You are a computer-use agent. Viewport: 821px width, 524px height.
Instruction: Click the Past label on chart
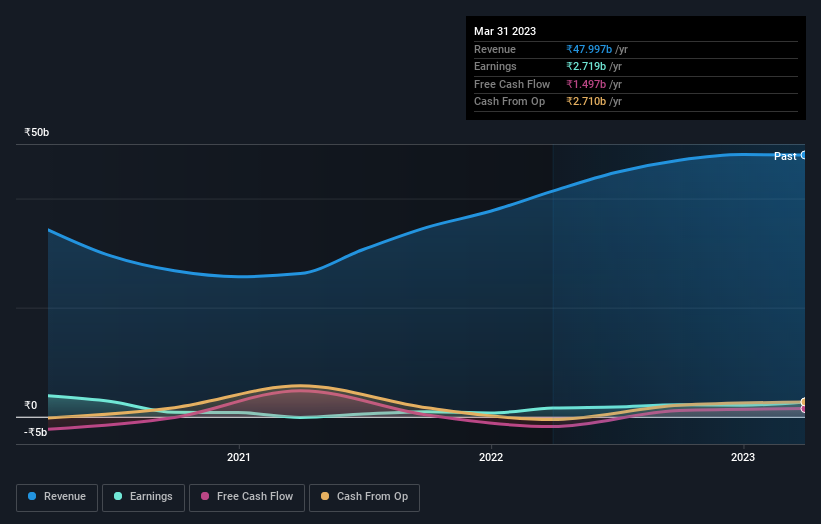[785, 156]
